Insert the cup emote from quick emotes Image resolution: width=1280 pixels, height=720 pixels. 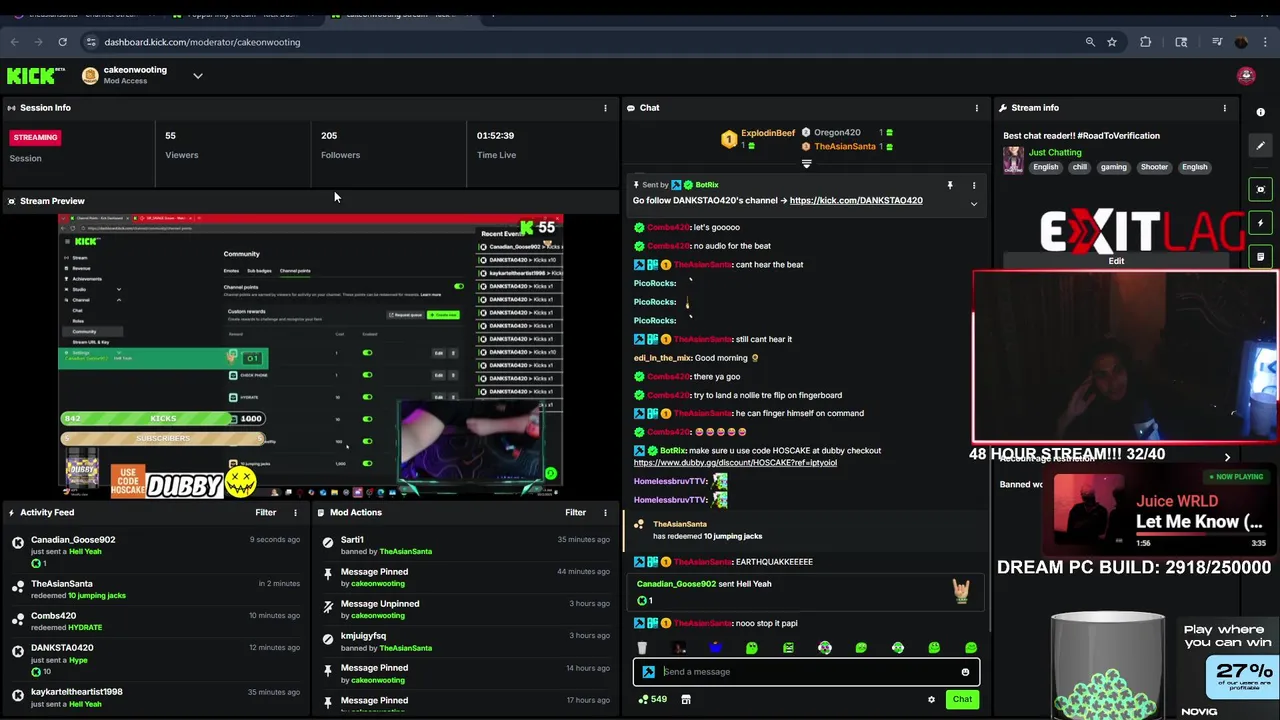[x=642, y=649]
